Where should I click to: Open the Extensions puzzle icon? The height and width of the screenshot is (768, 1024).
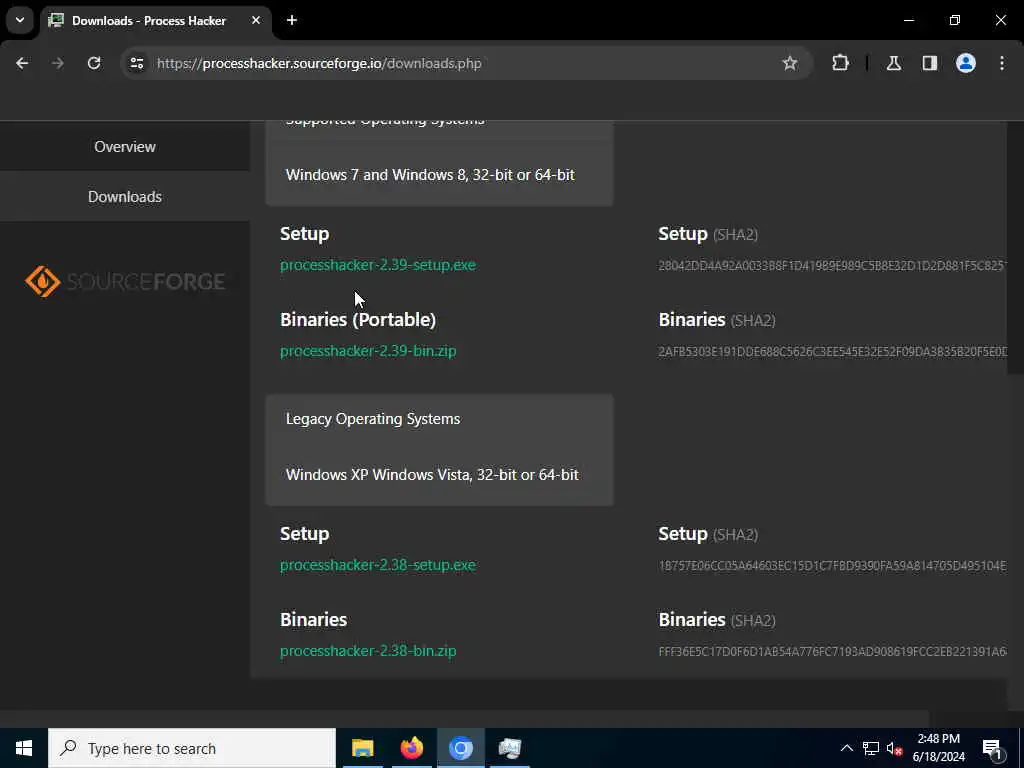[840, 63]
